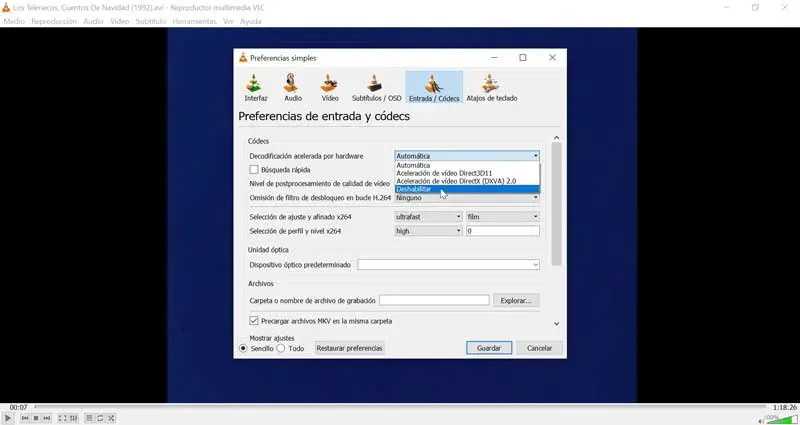
Task: Open the Subtítulo menu
Action: (151, 21)
